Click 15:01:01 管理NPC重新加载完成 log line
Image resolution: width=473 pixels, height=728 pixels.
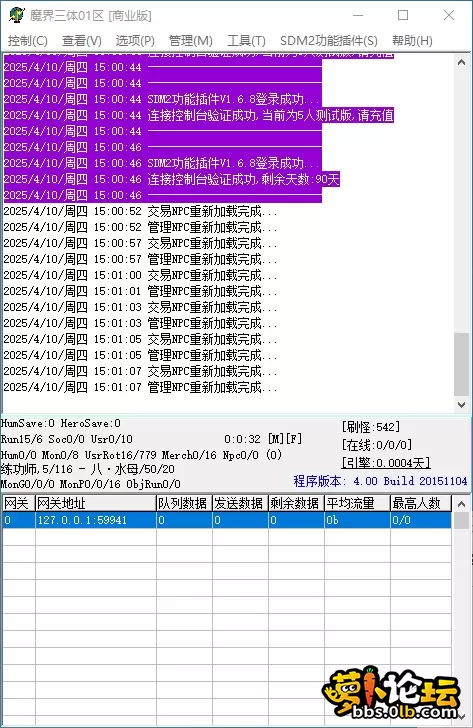point(140,291)
